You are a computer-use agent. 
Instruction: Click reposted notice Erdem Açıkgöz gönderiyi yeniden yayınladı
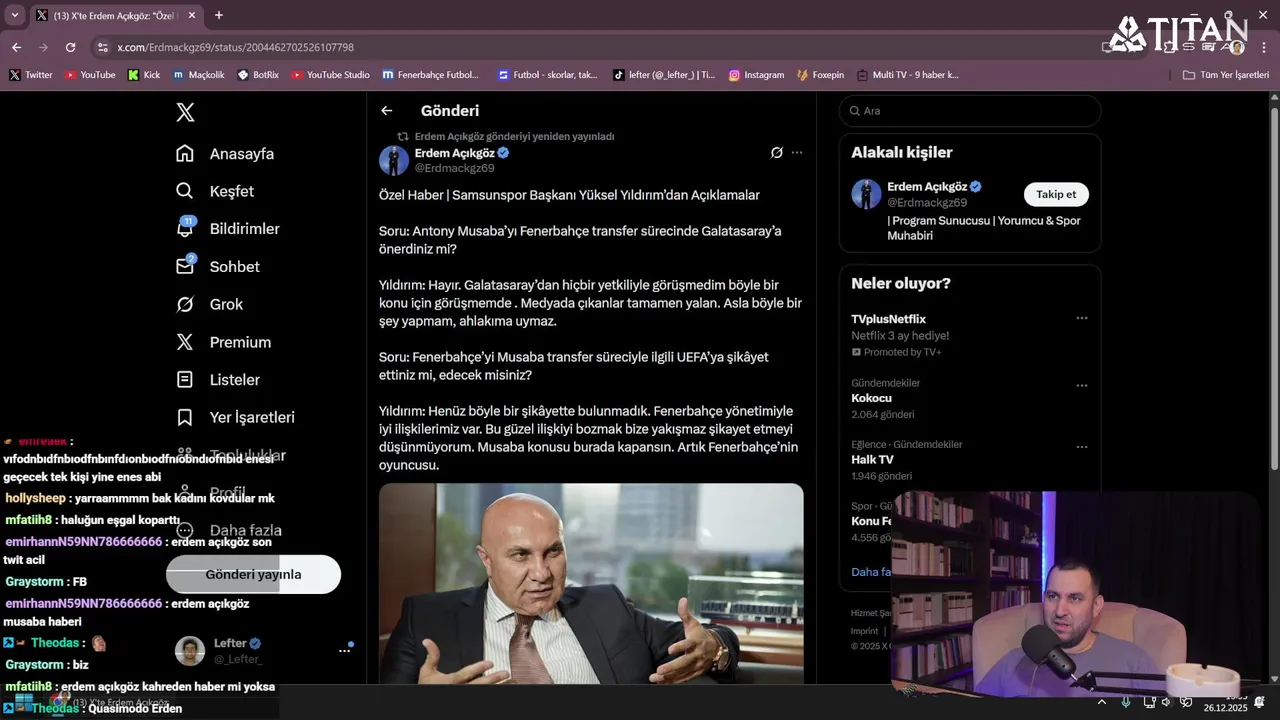514,136
